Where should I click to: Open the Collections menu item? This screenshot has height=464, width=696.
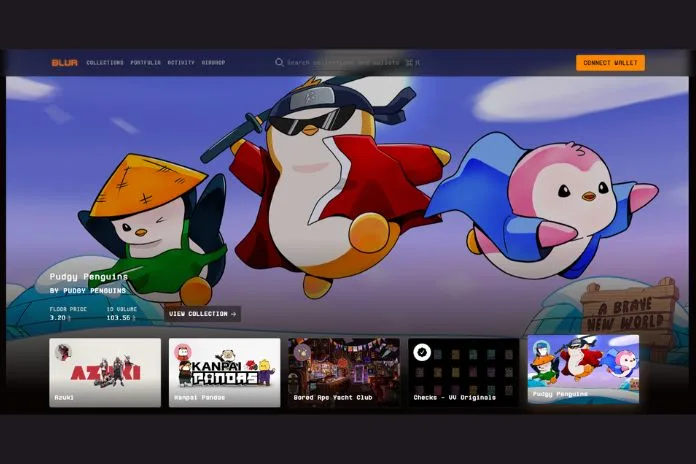coord(105,63)
